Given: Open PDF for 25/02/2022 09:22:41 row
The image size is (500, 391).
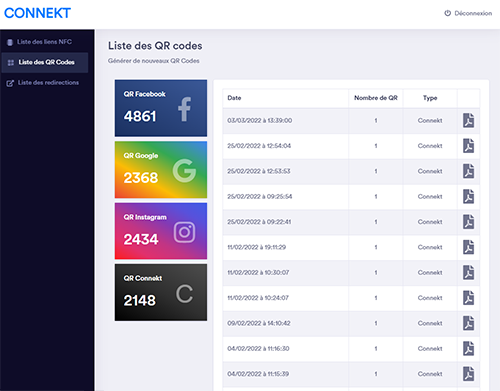Looking at the screenshot, I should [x=468, y=222].
